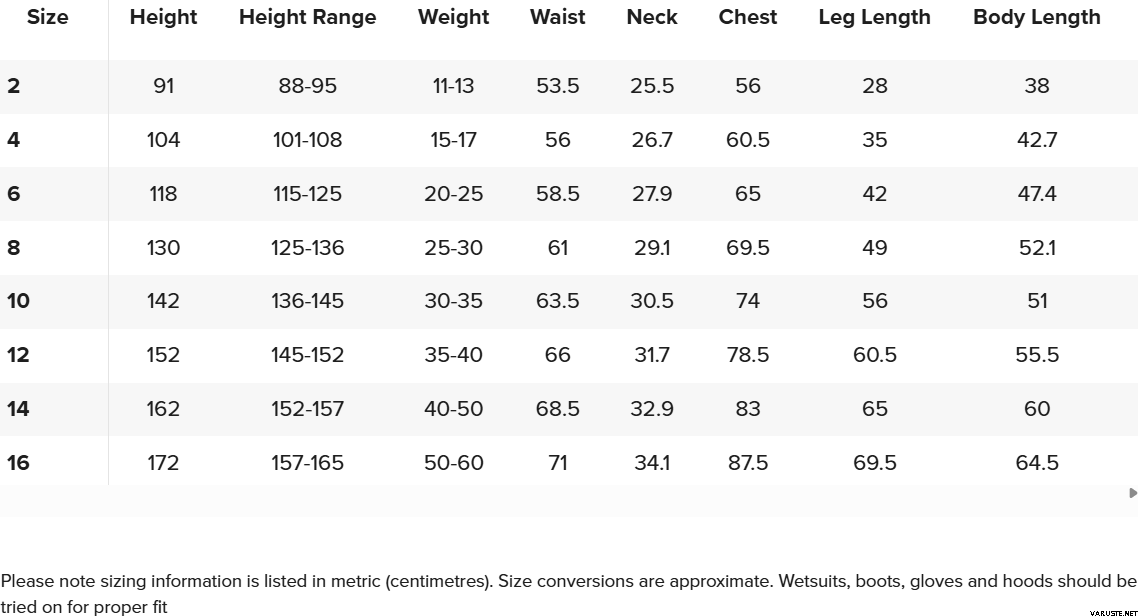This screenshot has width=1138, height=616.
Task: Select the 42.7 body length cell
Action: 1037,140
